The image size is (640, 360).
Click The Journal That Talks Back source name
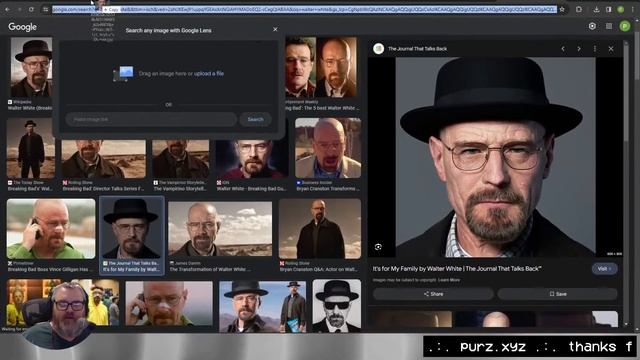[417, 49]
